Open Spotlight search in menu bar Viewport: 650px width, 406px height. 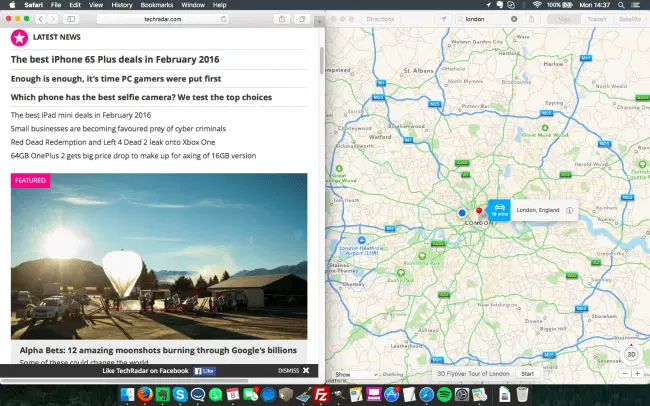621,5
